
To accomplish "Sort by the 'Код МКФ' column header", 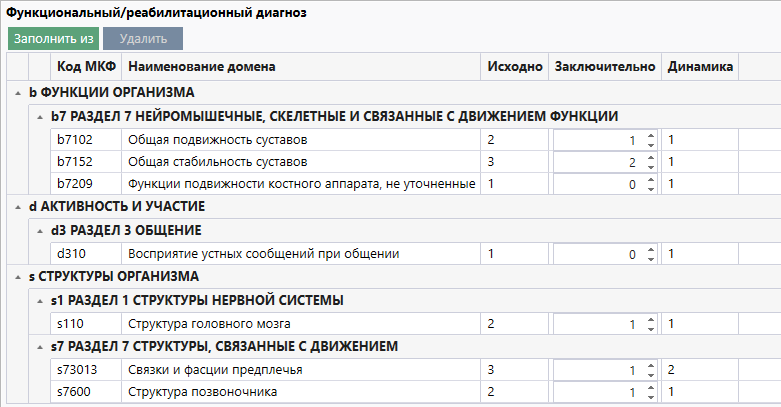I will click(85, 67).
